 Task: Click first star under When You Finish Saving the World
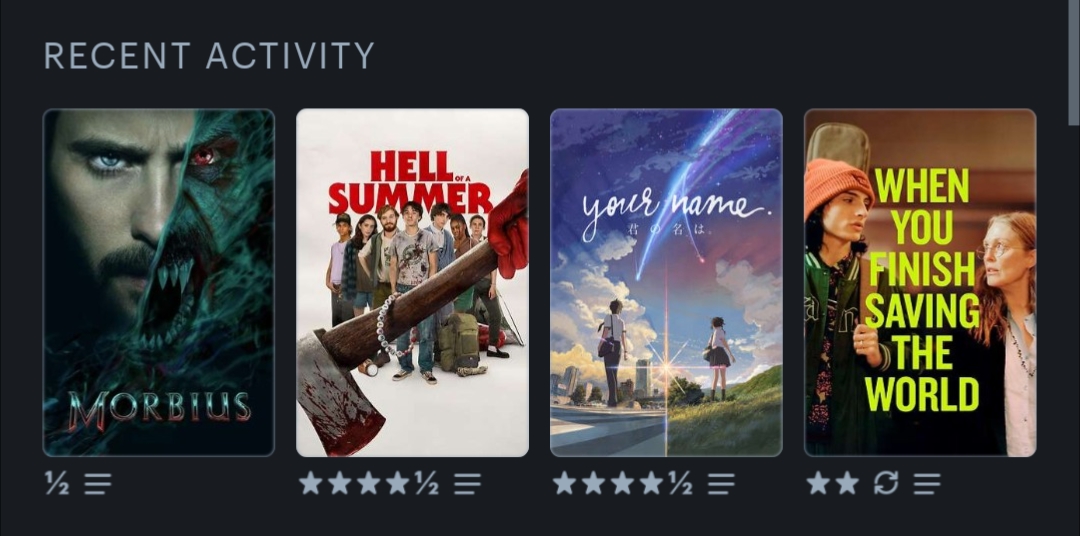[818, 483]
